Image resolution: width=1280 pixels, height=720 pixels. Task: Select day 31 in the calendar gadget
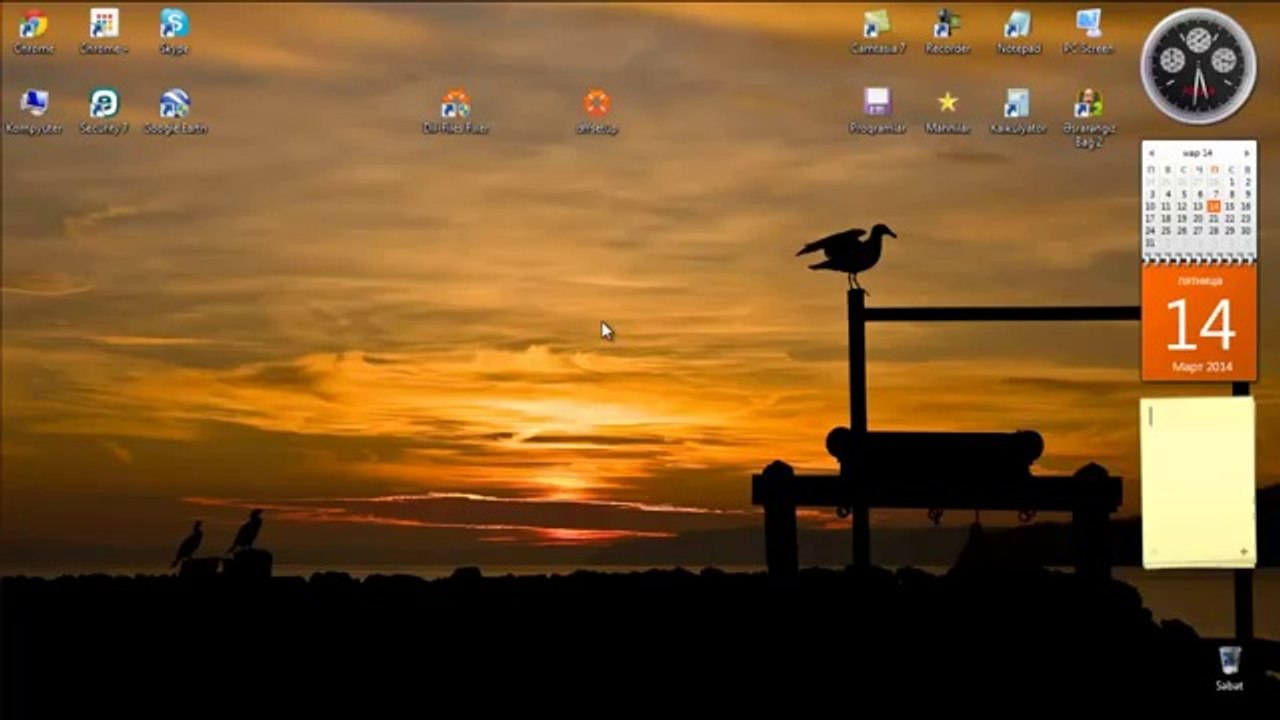coord(1150,243)
